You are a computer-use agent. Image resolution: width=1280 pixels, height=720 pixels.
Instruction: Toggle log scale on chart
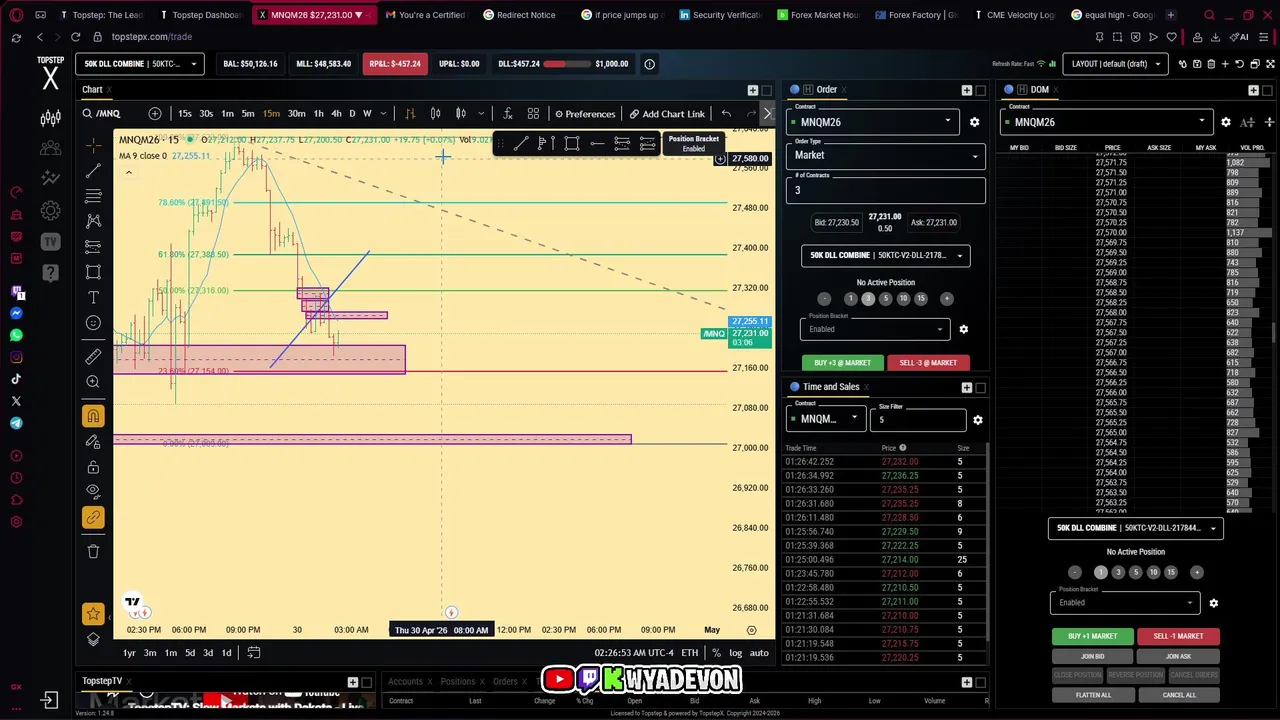click(x=736, y=653)
